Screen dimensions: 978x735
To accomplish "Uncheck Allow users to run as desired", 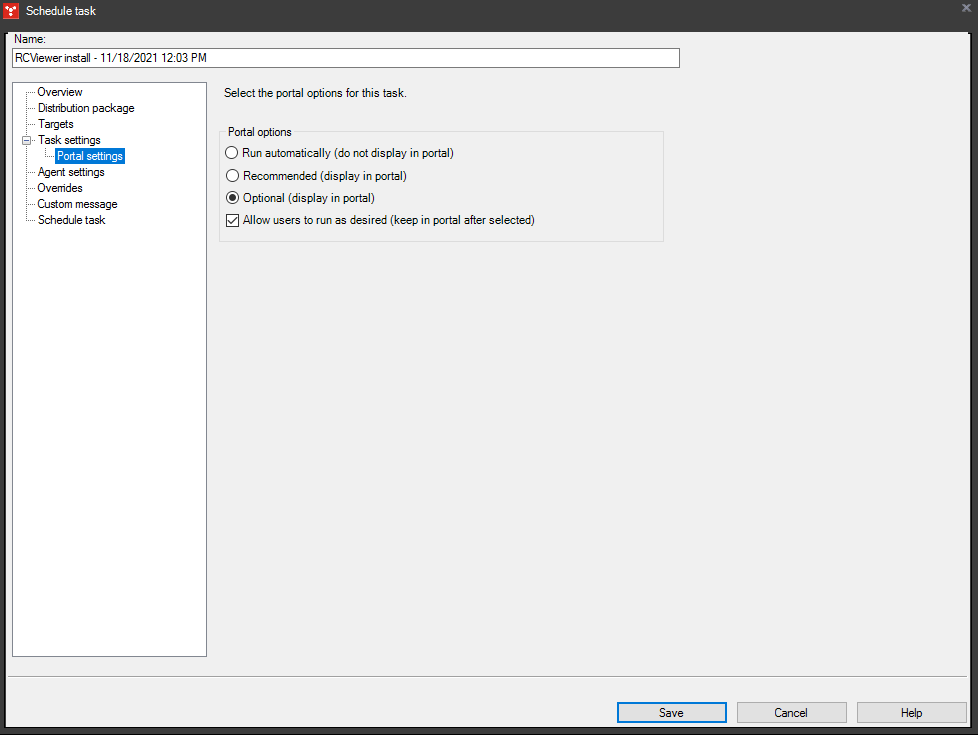I will tap(232, 219).
